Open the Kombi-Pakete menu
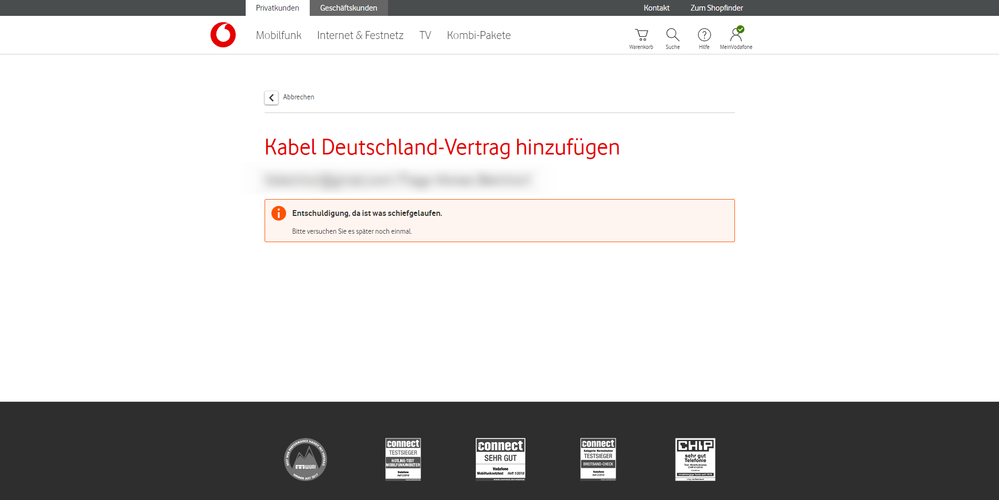Image resolution: width=999 pixels, height=500 pixels. [478, 36]
